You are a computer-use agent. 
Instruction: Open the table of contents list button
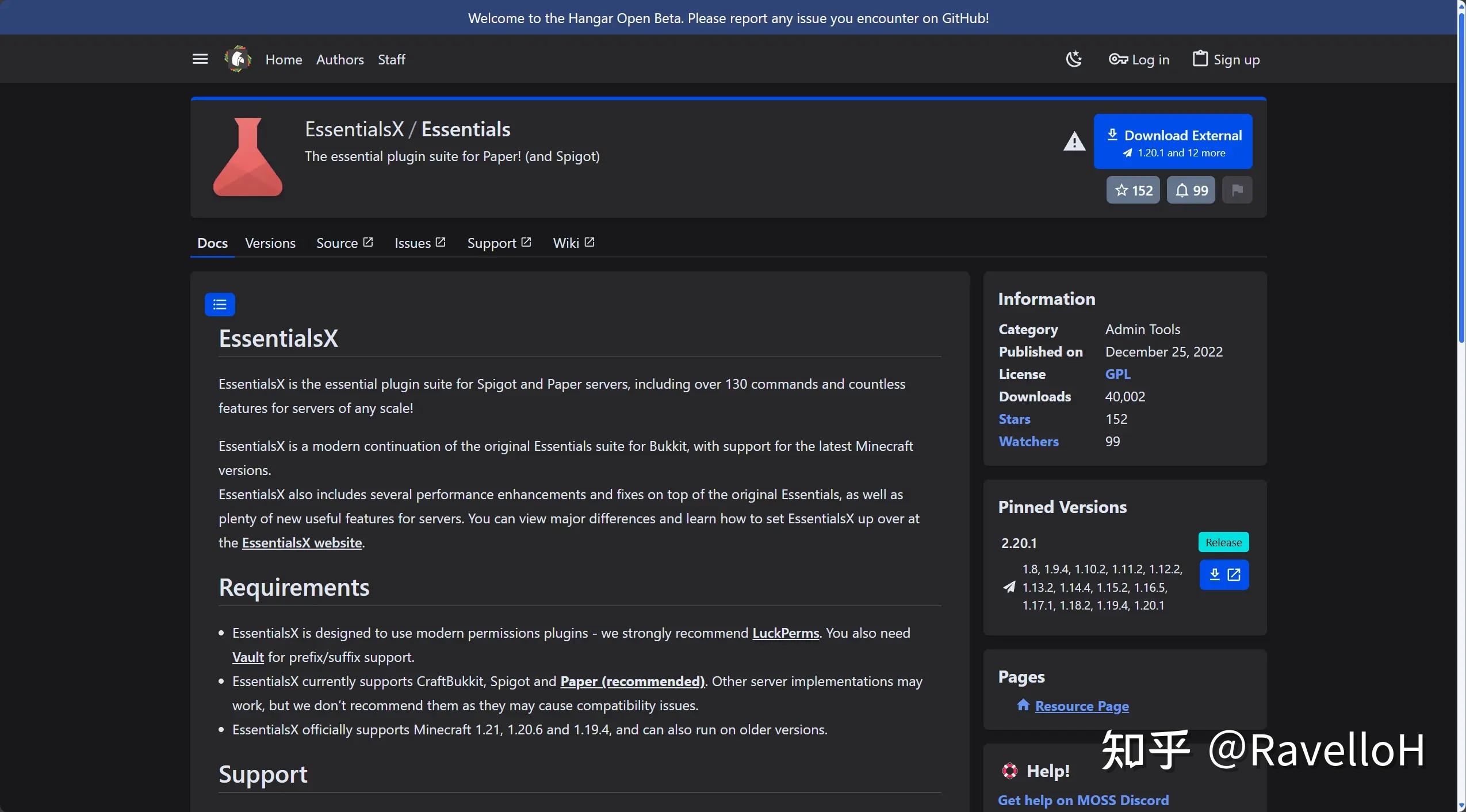[x=220, y=304]
